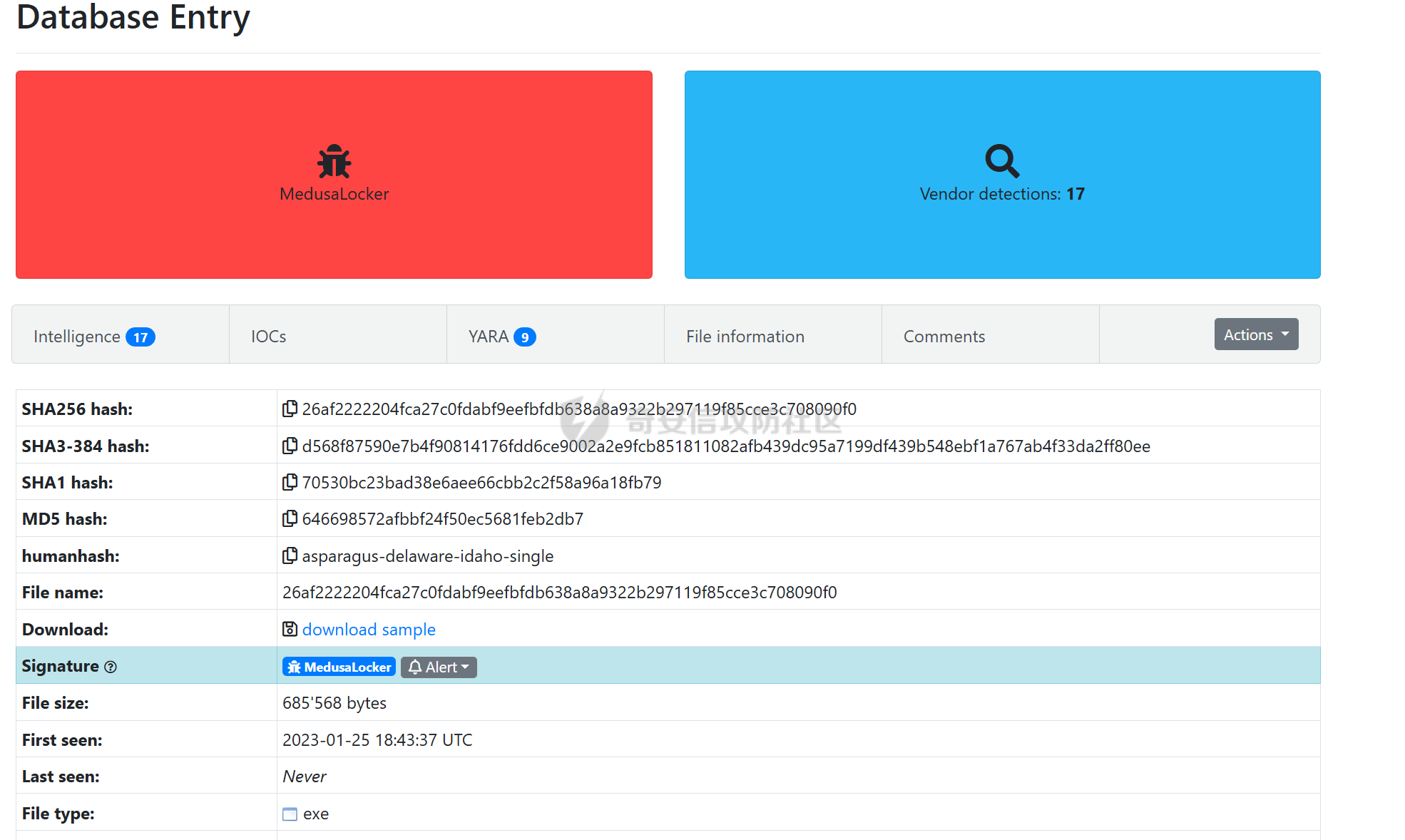Copy the MD5 hash with its clipboard icon

coord(290,518)
